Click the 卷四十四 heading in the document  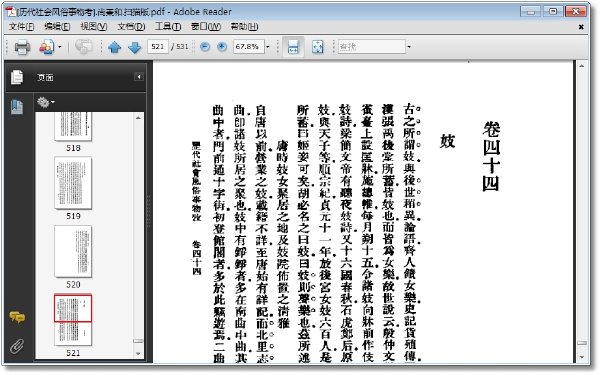coord(491,156)
